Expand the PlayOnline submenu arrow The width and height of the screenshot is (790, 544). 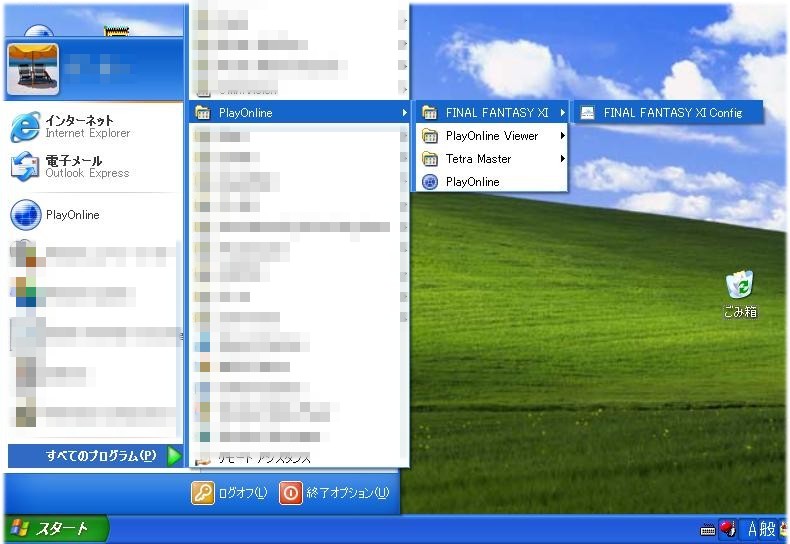(x=404, y=113)
